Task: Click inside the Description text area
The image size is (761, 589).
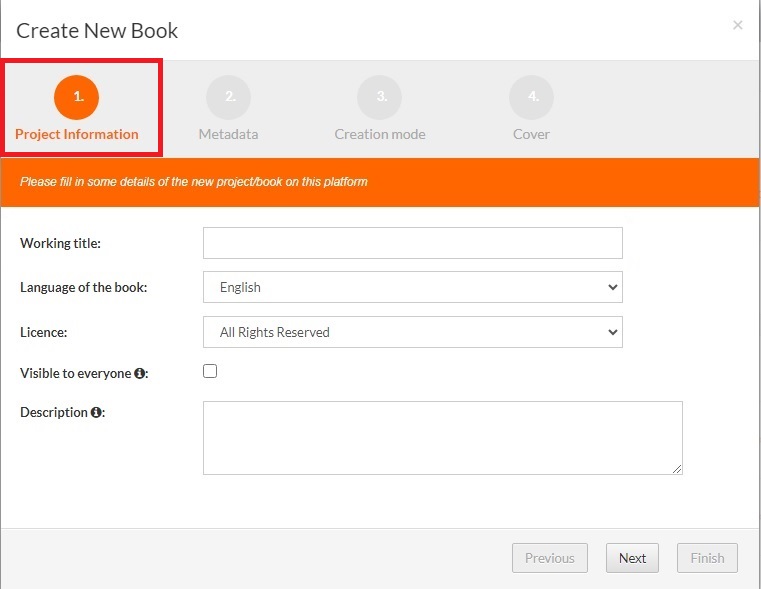Action: 442,438
